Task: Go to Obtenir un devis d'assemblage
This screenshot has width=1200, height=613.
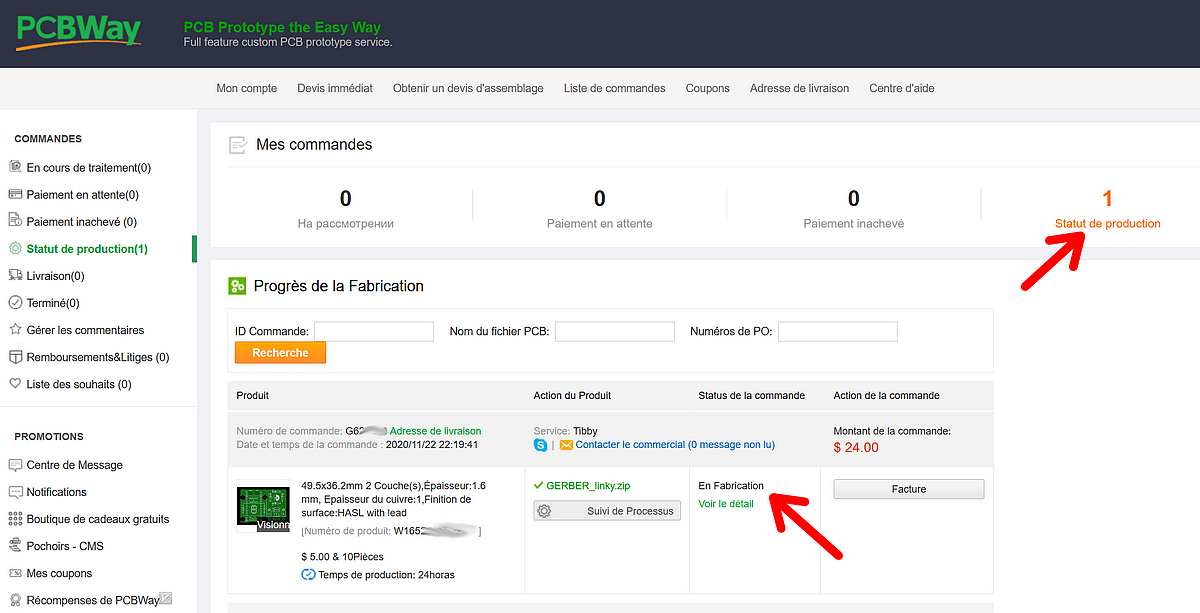Action: [468, 88]
